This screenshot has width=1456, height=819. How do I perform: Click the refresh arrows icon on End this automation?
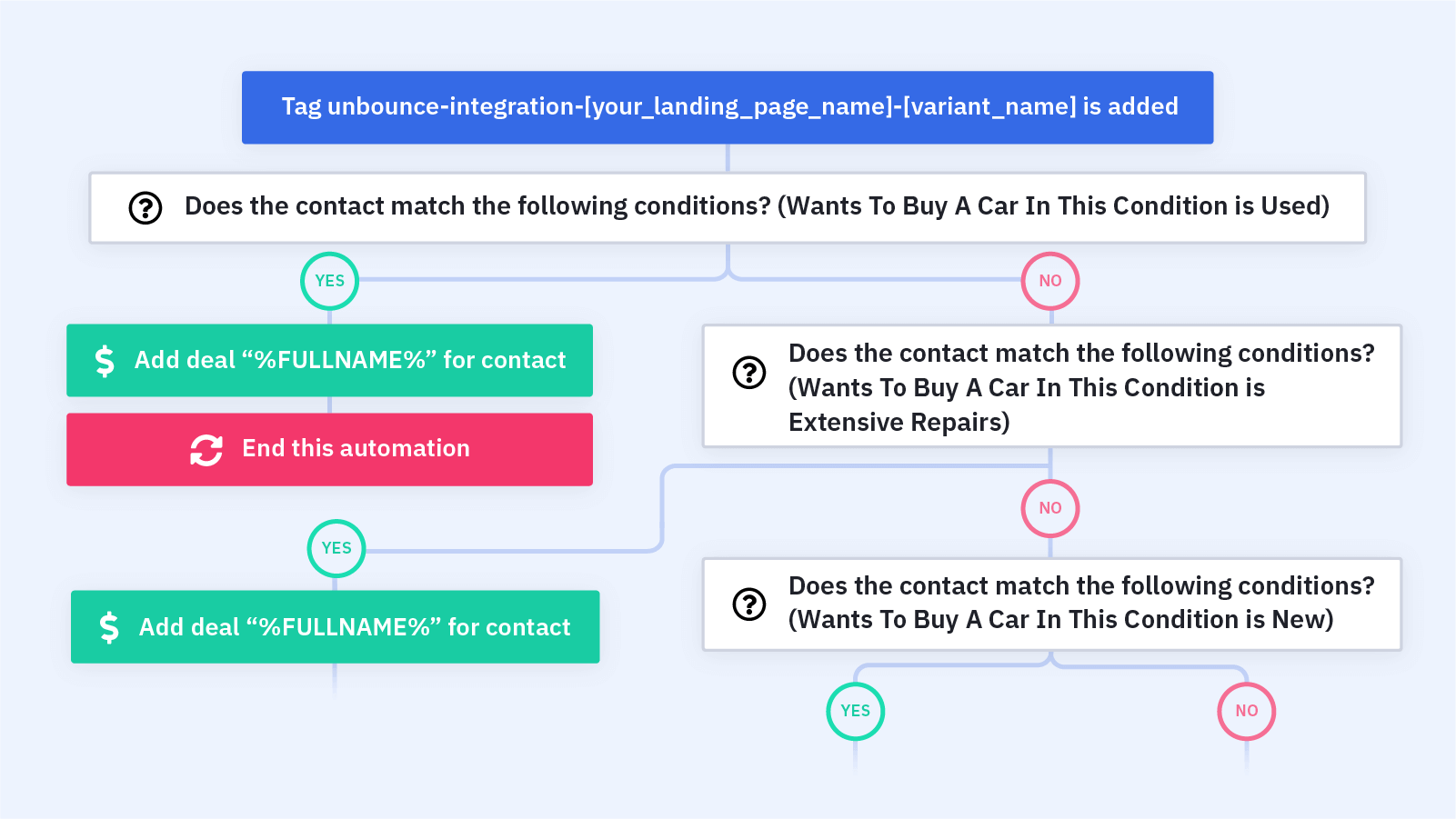pos(206,449)
